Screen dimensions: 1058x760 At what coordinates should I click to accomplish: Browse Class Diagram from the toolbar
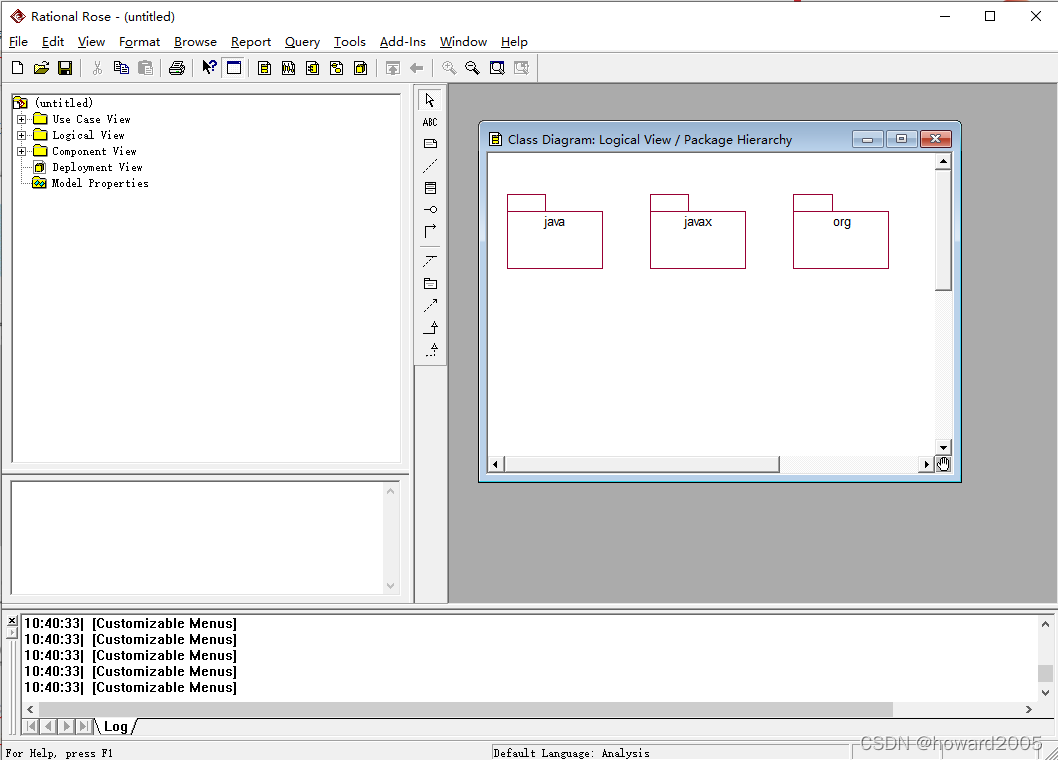point(264,67)
